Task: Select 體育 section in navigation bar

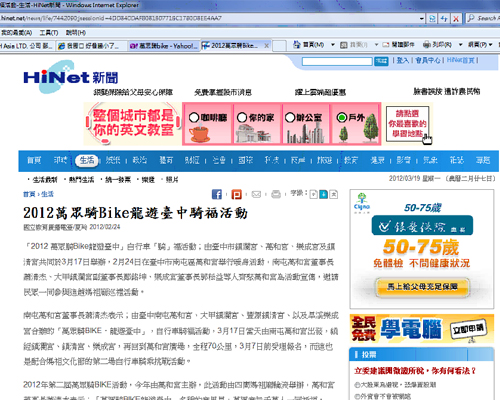Action: (166, 160)
